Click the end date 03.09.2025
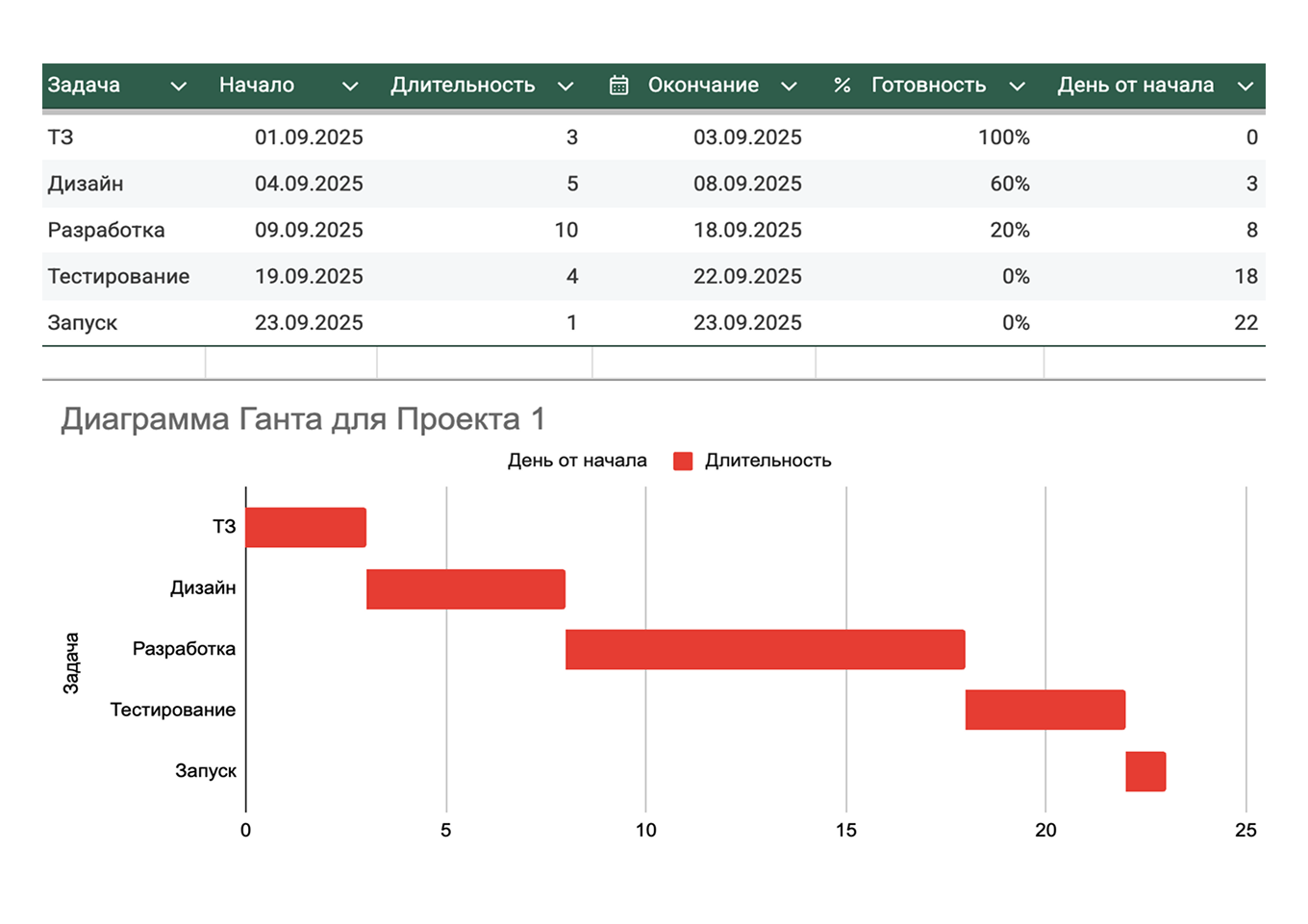This screenshot has width=1308, height=924. [747, 137]
